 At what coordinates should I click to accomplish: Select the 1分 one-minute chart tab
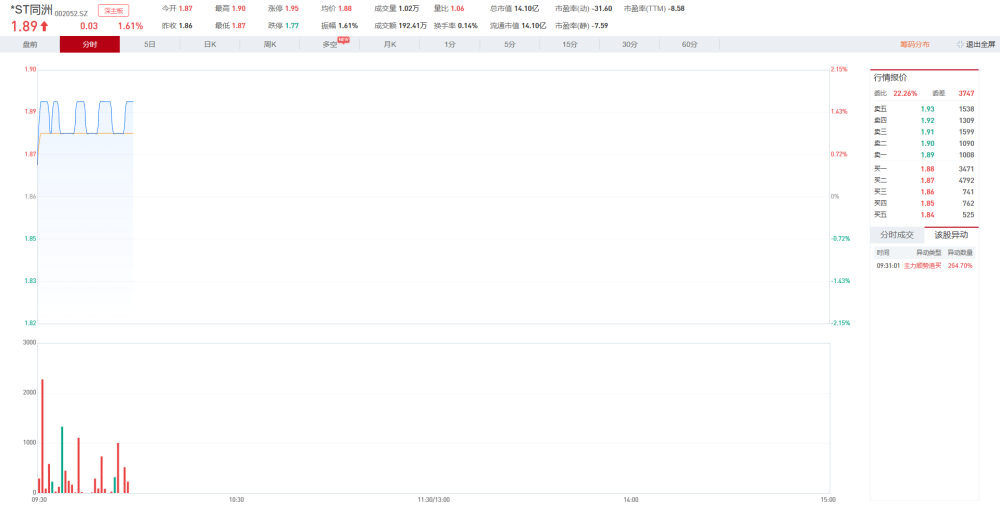tap(450, 45)
